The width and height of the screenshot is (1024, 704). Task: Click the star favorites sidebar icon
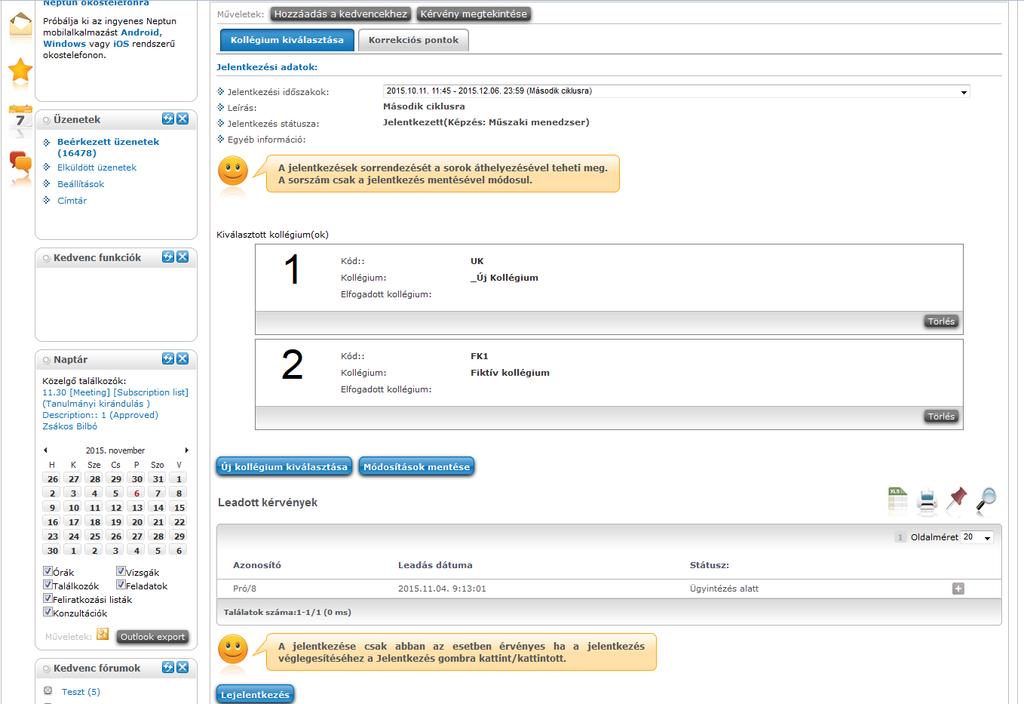point(20,71)
